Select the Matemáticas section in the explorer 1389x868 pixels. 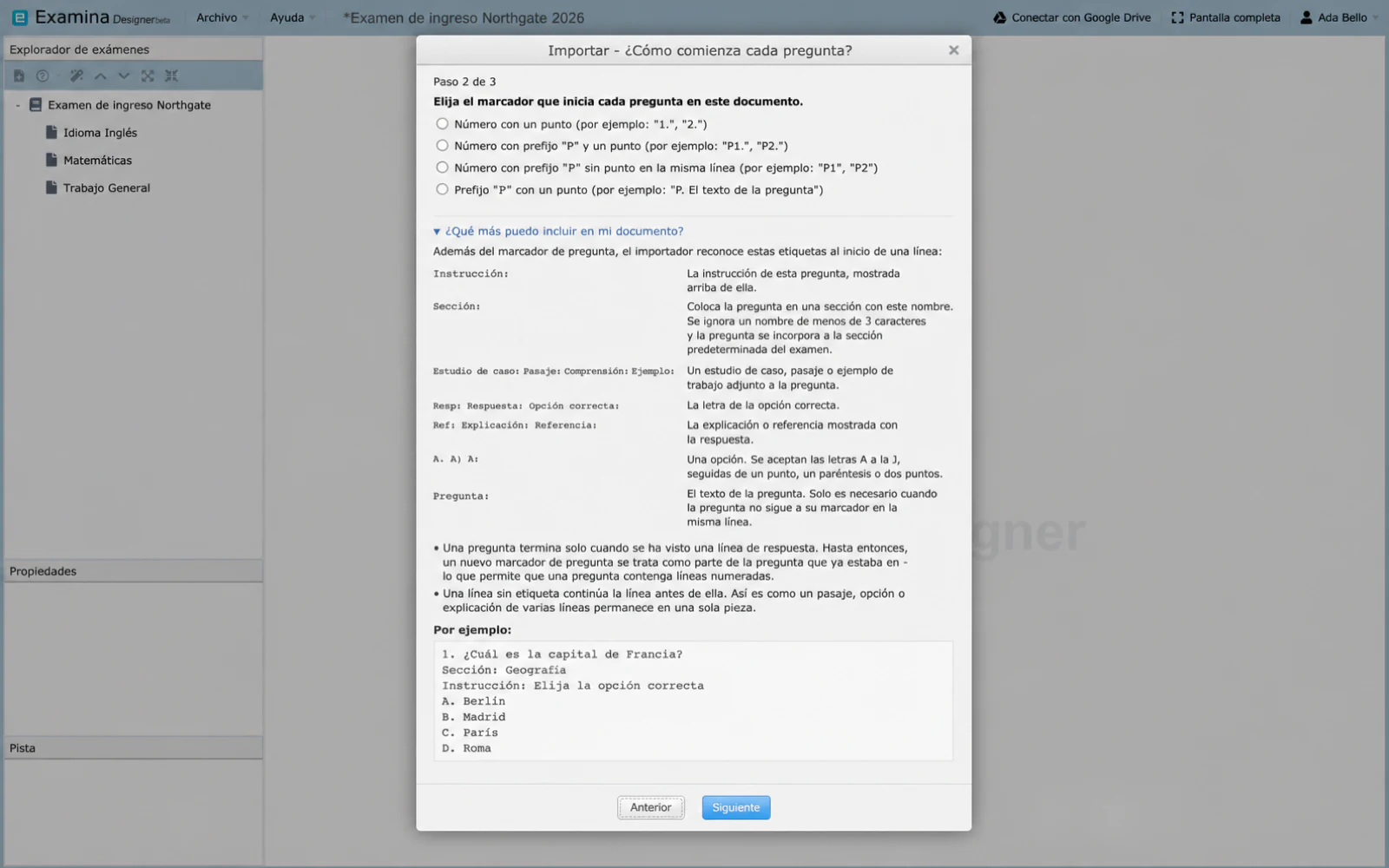click(x=134, y=161)
